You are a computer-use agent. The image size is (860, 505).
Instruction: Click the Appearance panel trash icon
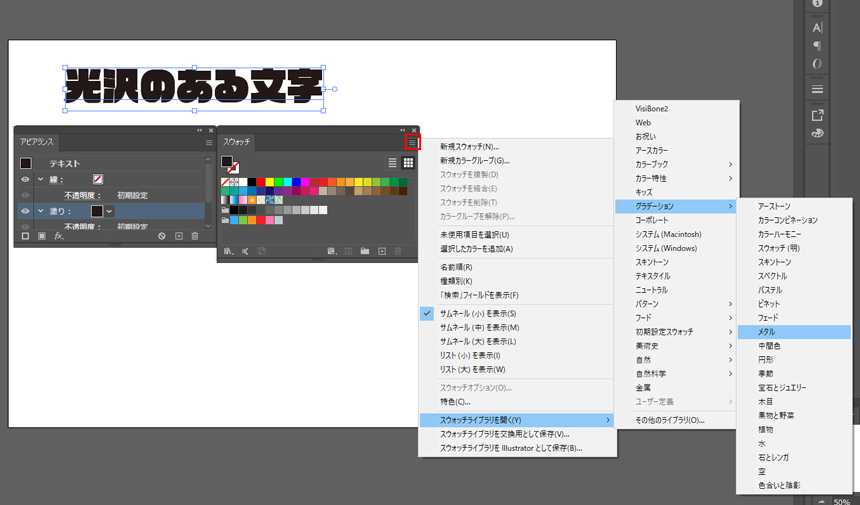point(195,236)
